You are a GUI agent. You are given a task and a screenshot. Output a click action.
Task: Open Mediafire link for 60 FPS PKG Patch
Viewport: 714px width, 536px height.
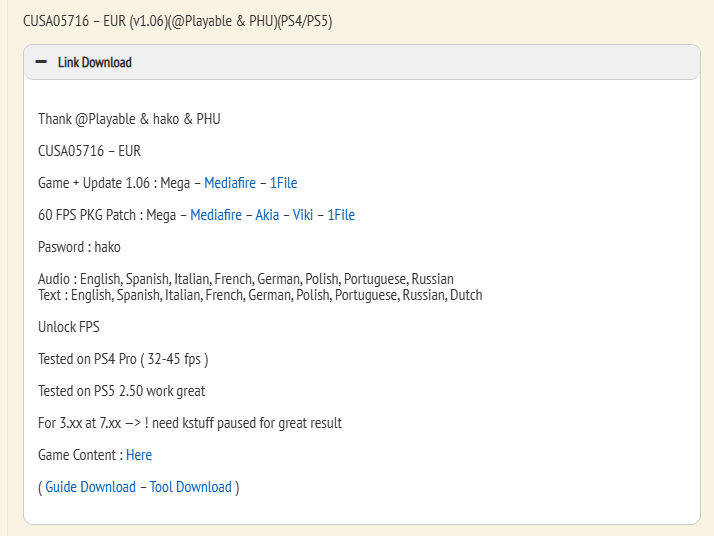[x=216, y=215]
